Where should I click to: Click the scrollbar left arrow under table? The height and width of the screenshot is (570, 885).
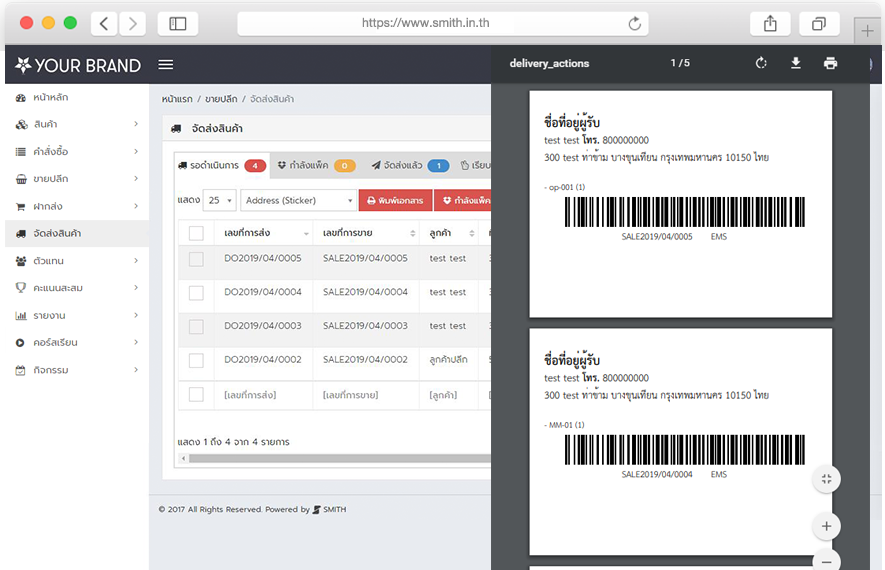point(183,458)
